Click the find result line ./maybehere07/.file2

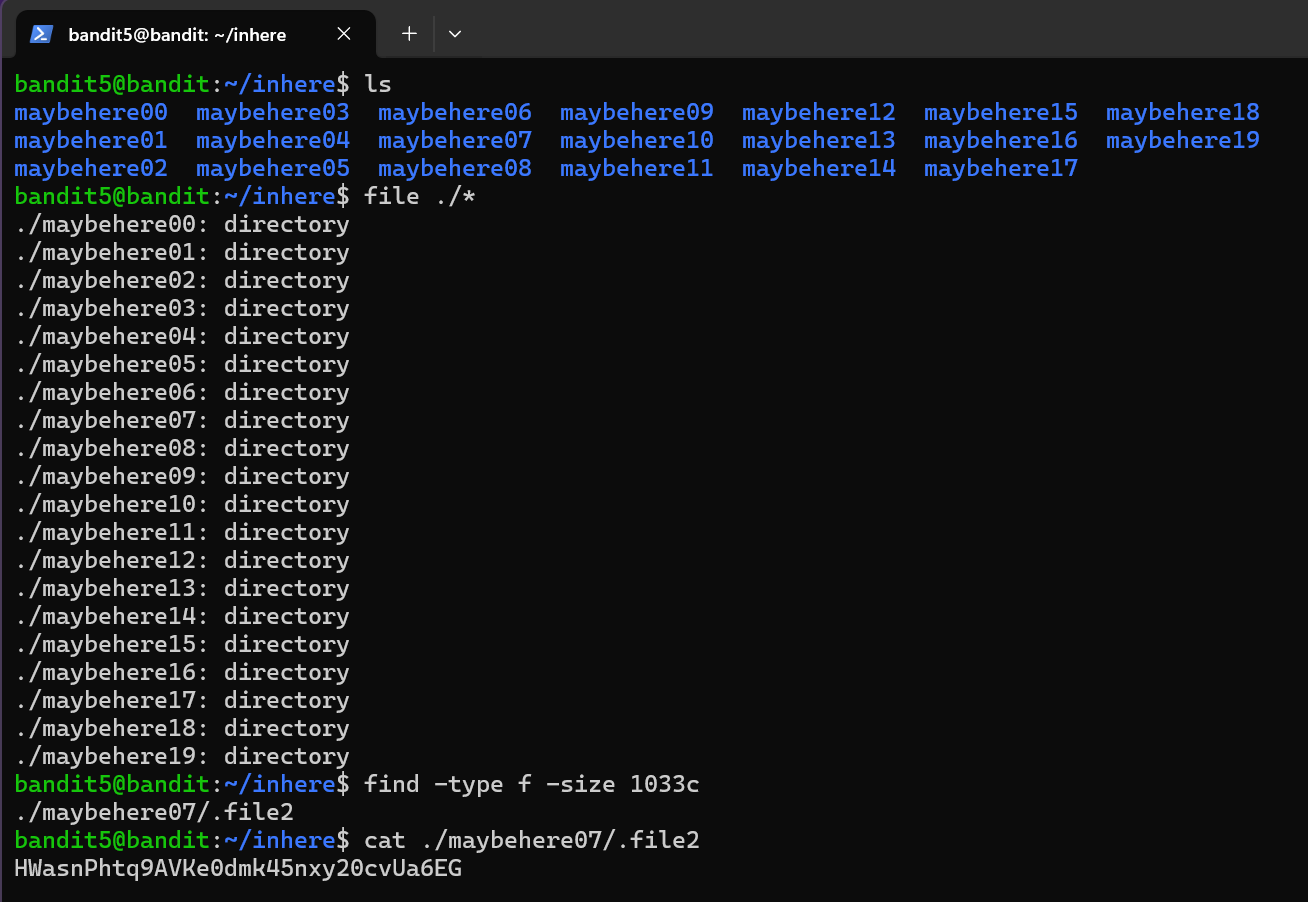(154, 812)
